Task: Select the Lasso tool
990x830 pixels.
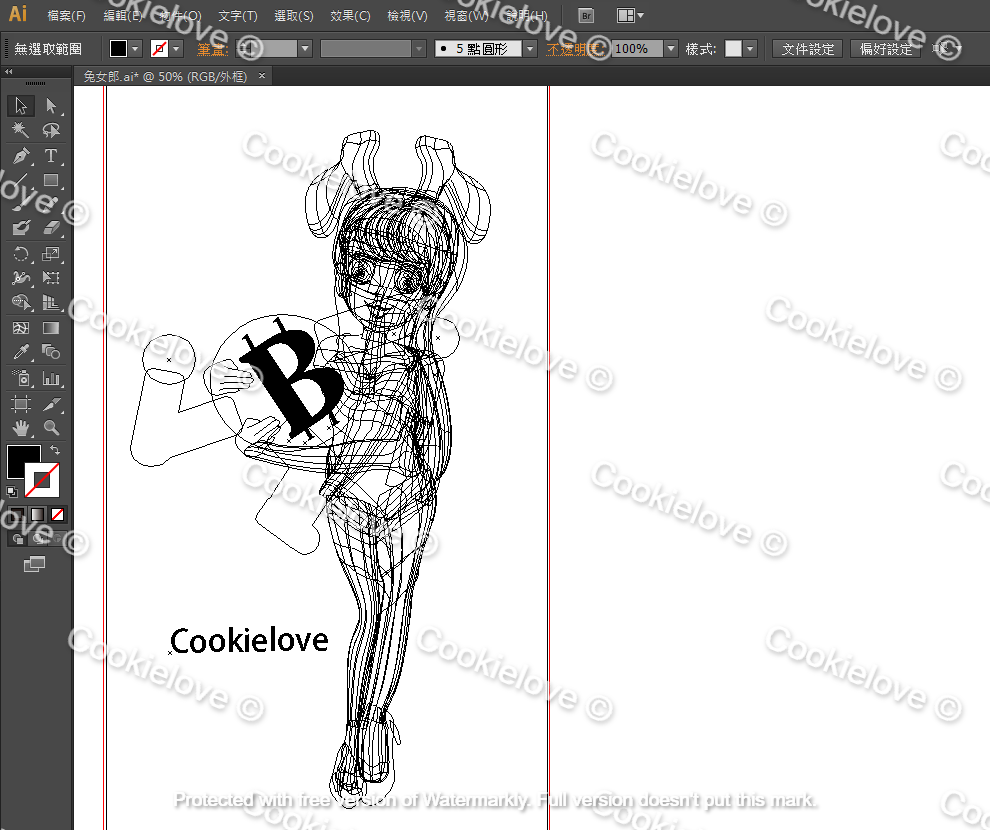Action: [x=51, y=130]
